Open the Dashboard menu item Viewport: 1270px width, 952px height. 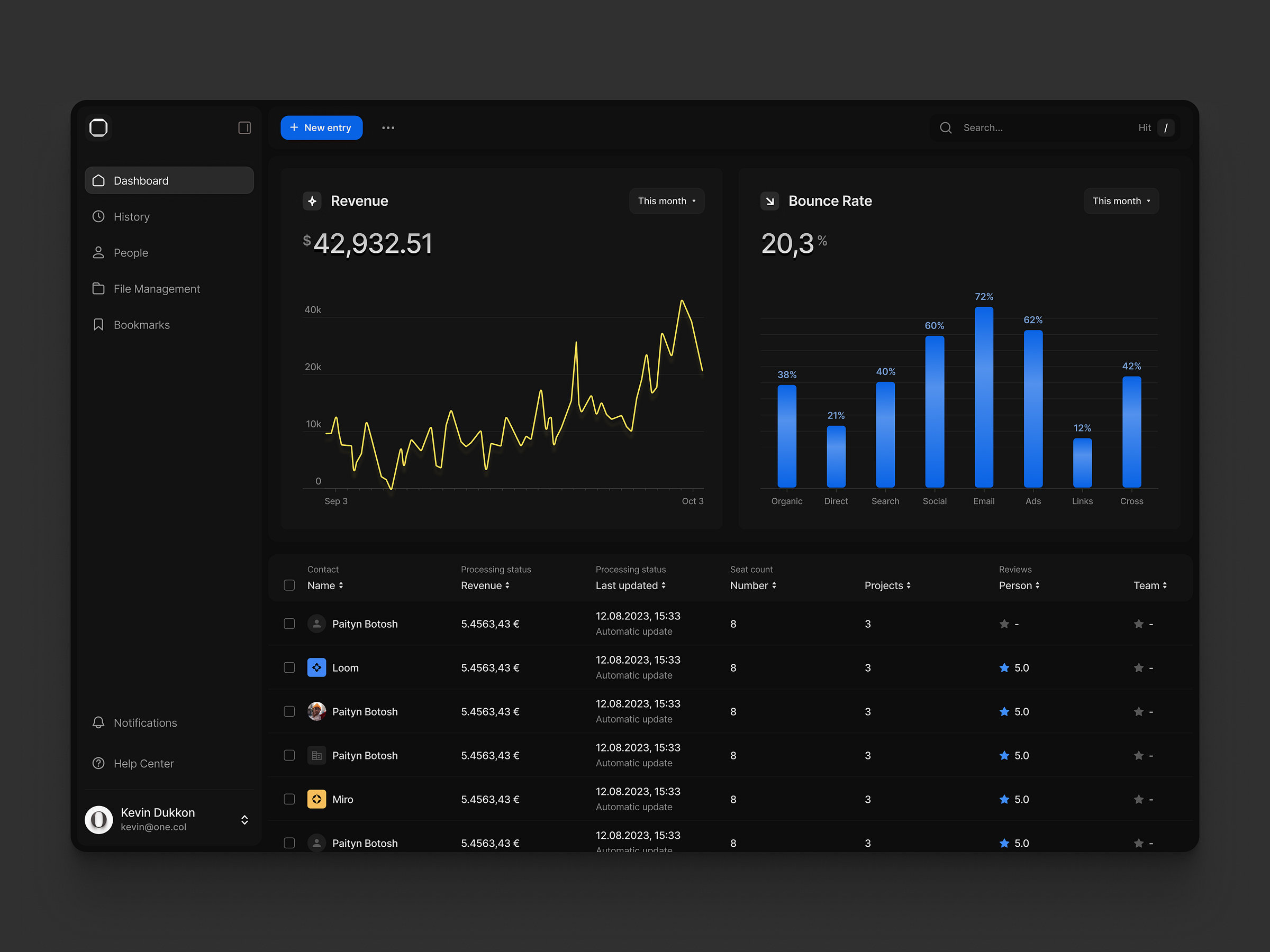click(169, 180)
